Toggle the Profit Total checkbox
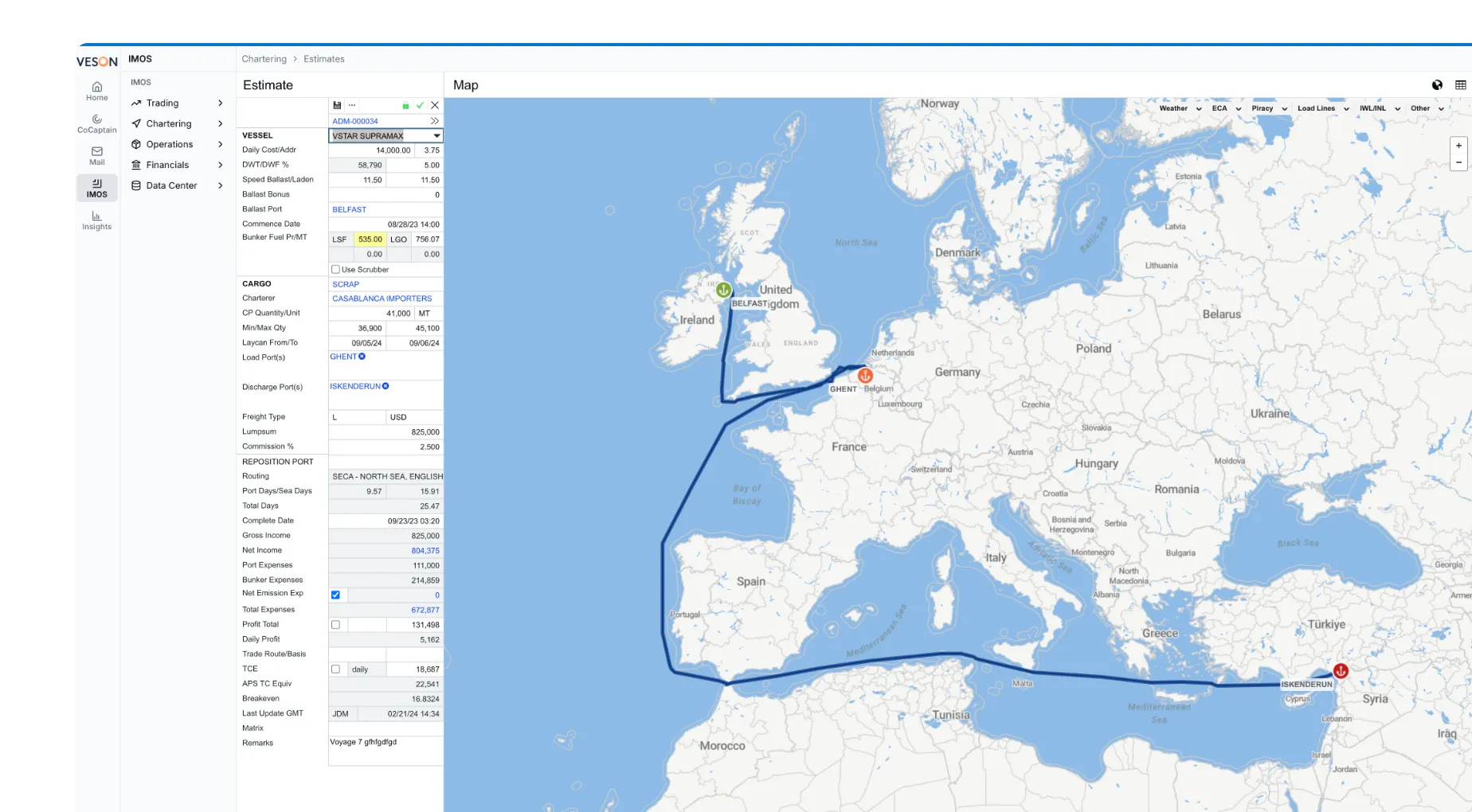This screenshot has width=1472, height=812. 335,625
